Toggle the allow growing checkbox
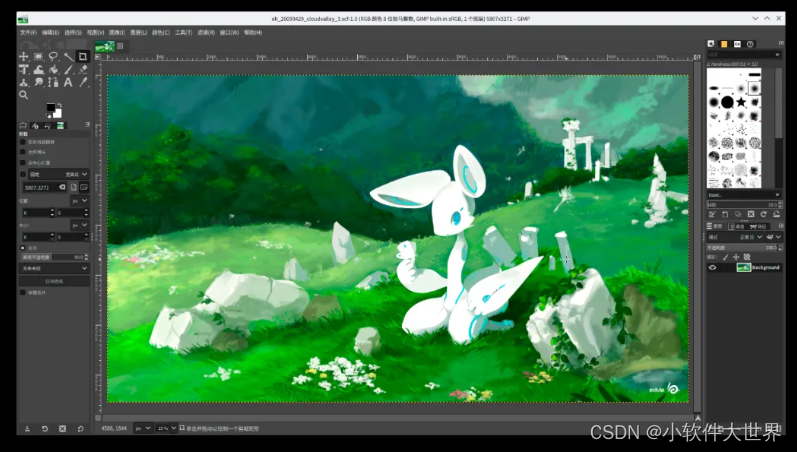This screenshot has height=452, width=797. click(x=22, y=152)
